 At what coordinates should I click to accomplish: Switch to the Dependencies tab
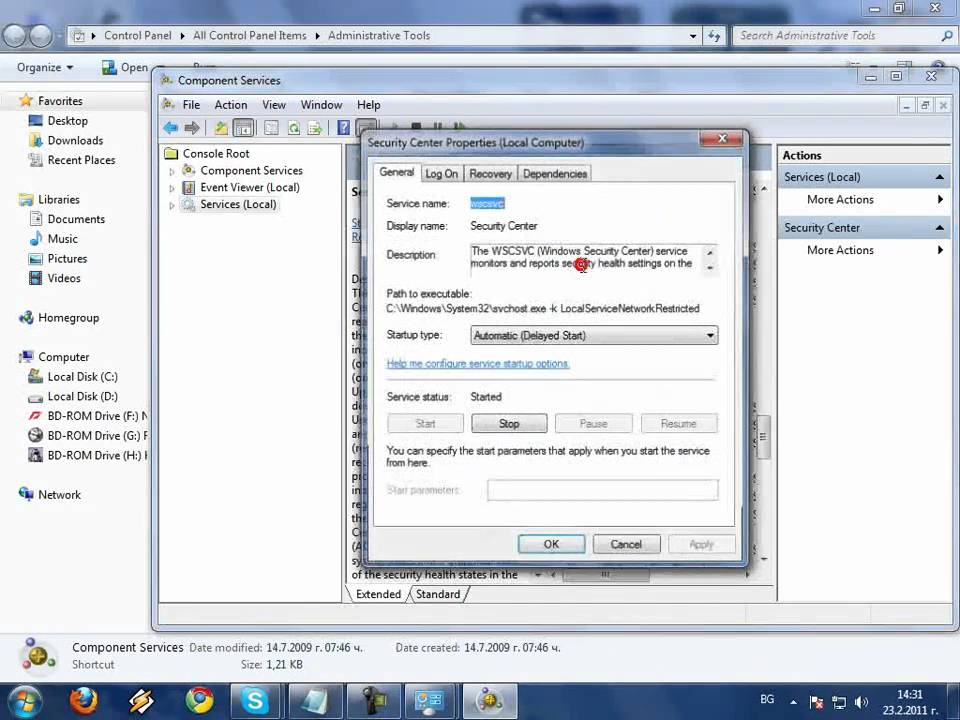coord(555,174)
